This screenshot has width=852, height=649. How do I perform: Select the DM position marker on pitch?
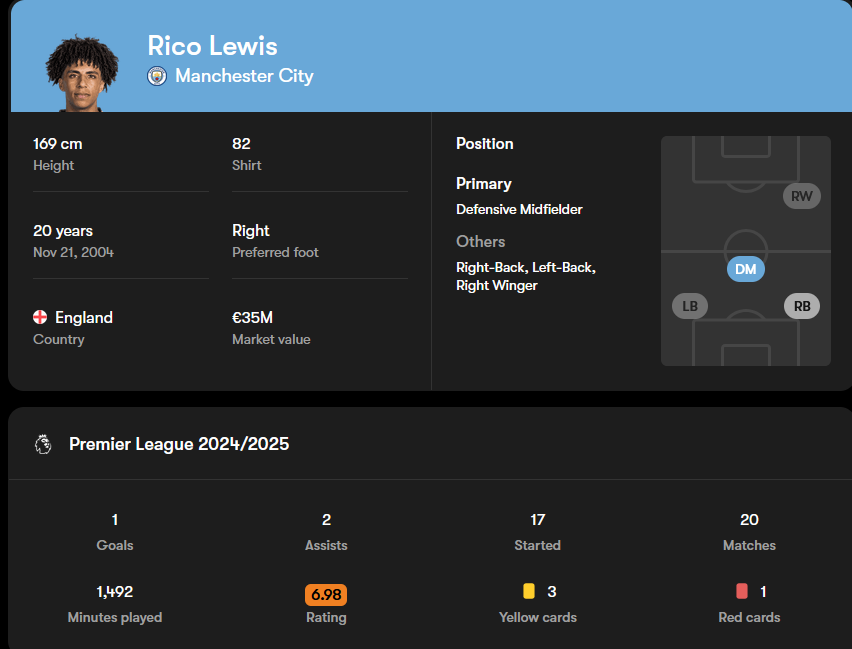point(746,269)
